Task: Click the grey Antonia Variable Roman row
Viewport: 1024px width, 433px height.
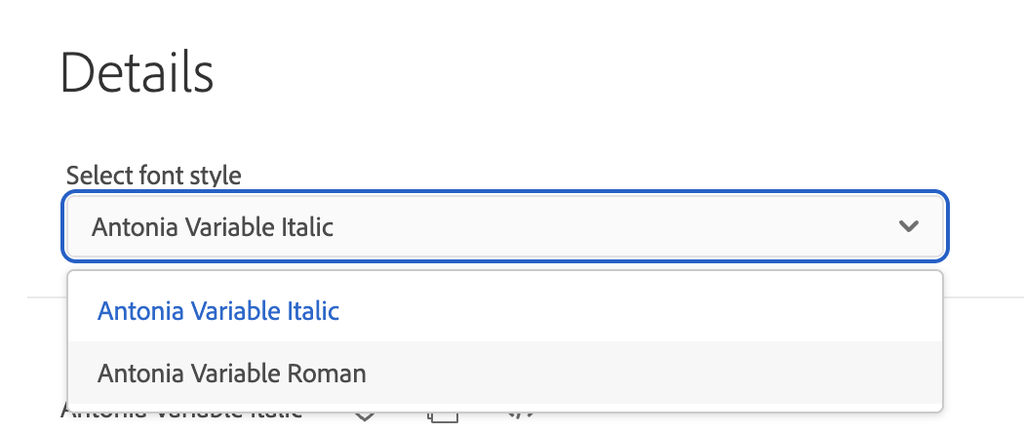Action: [x=505, y=374]
